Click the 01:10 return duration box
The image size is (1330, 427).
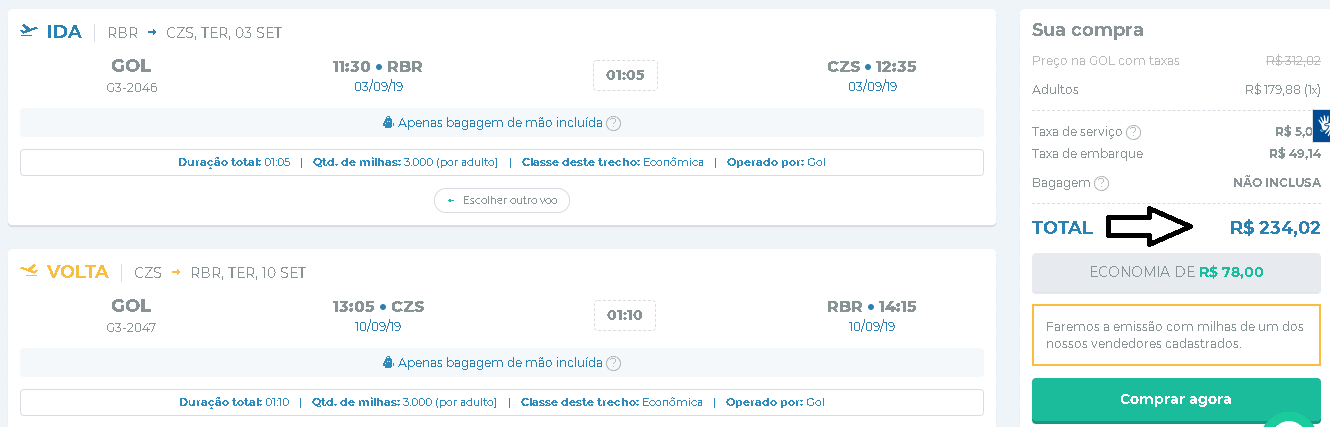[625, 316]
